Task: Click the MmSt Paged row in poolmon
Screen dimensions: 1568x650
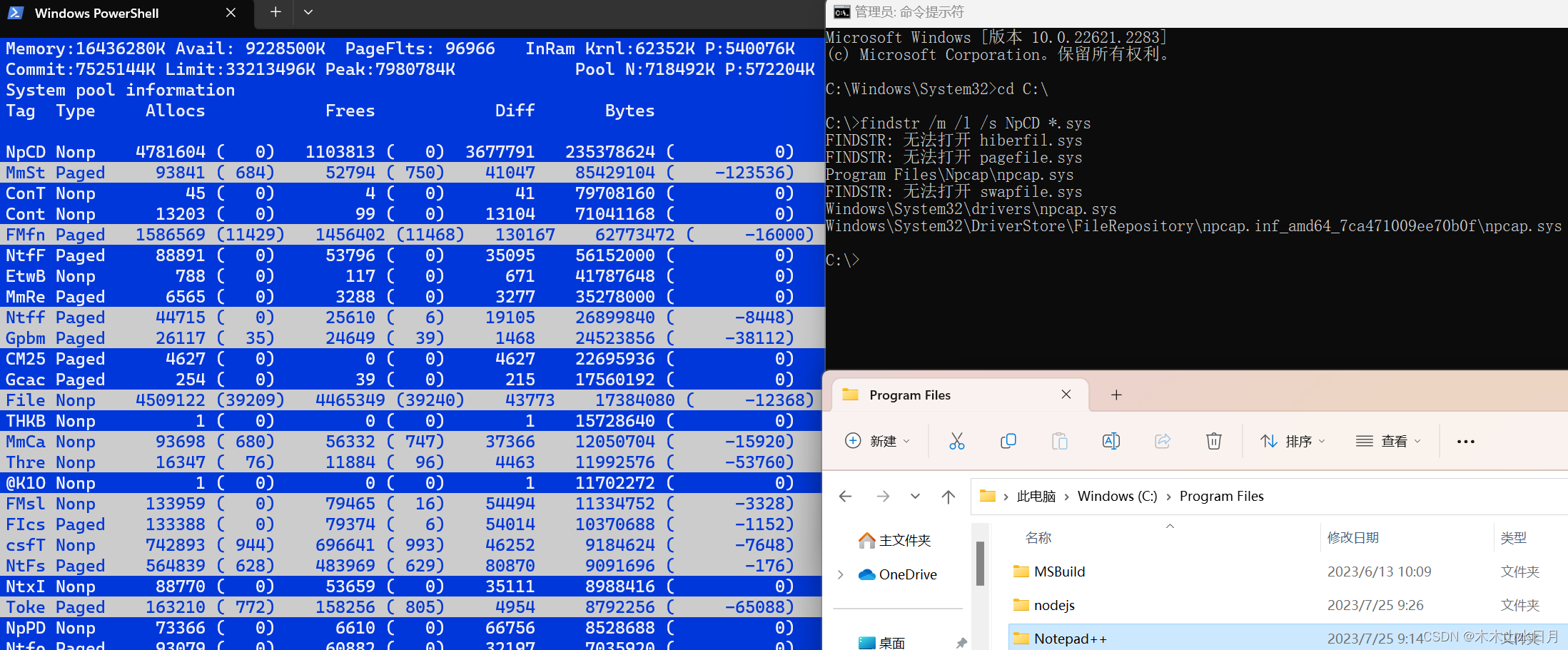Action: 412,173
